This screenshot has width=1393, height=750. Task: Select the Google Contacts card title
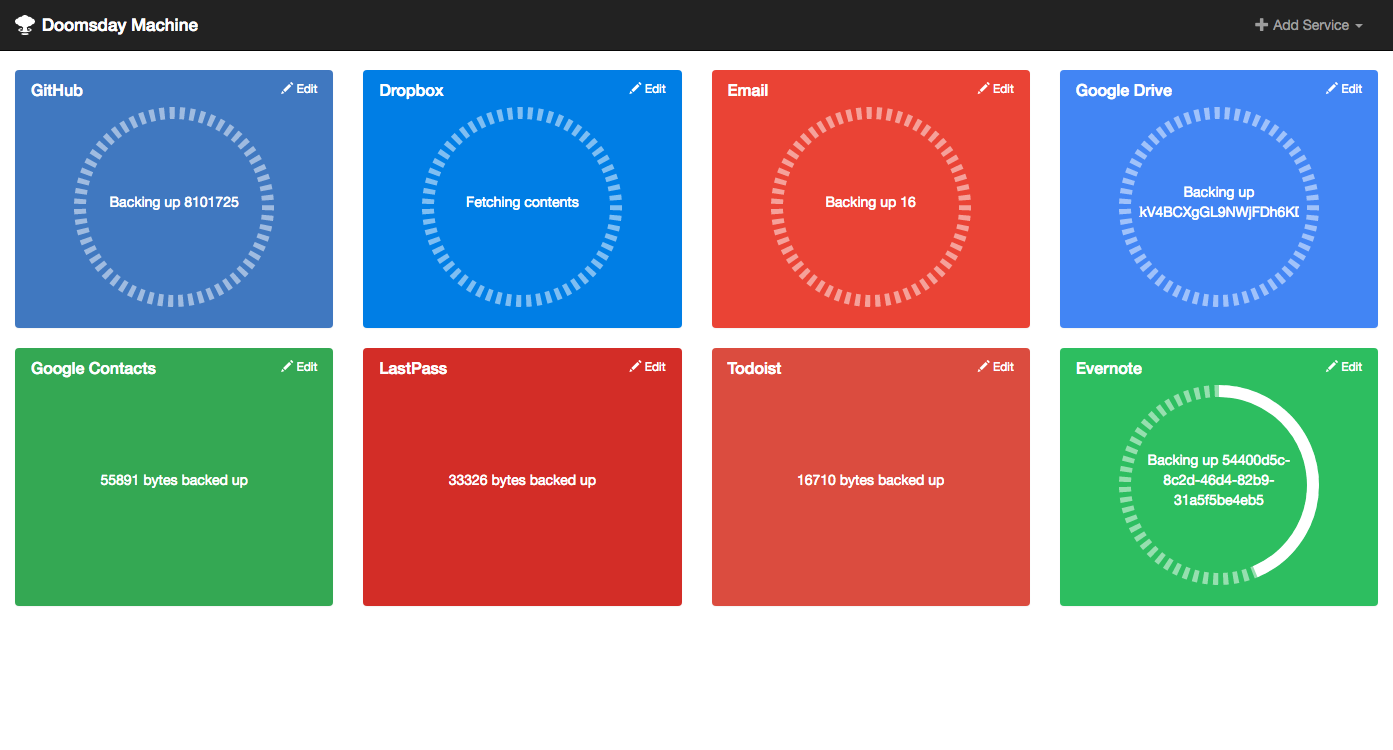tap(94, 368)
